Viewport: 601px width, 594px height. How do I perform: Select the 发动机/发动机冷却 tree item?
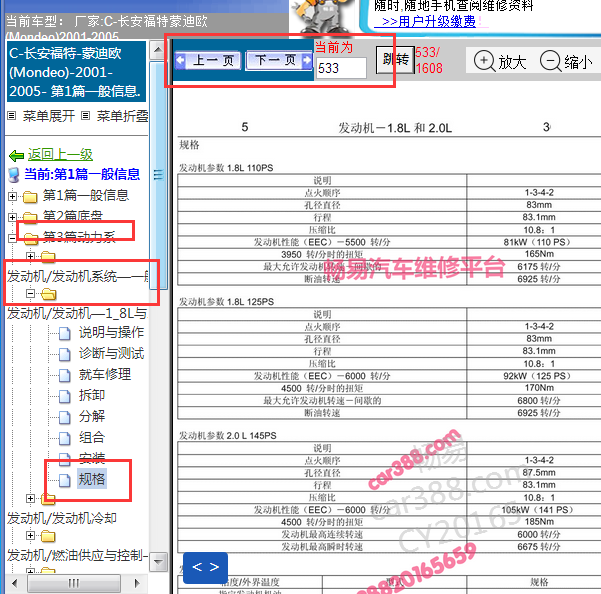pyautogui.click(x=62, y=518)
